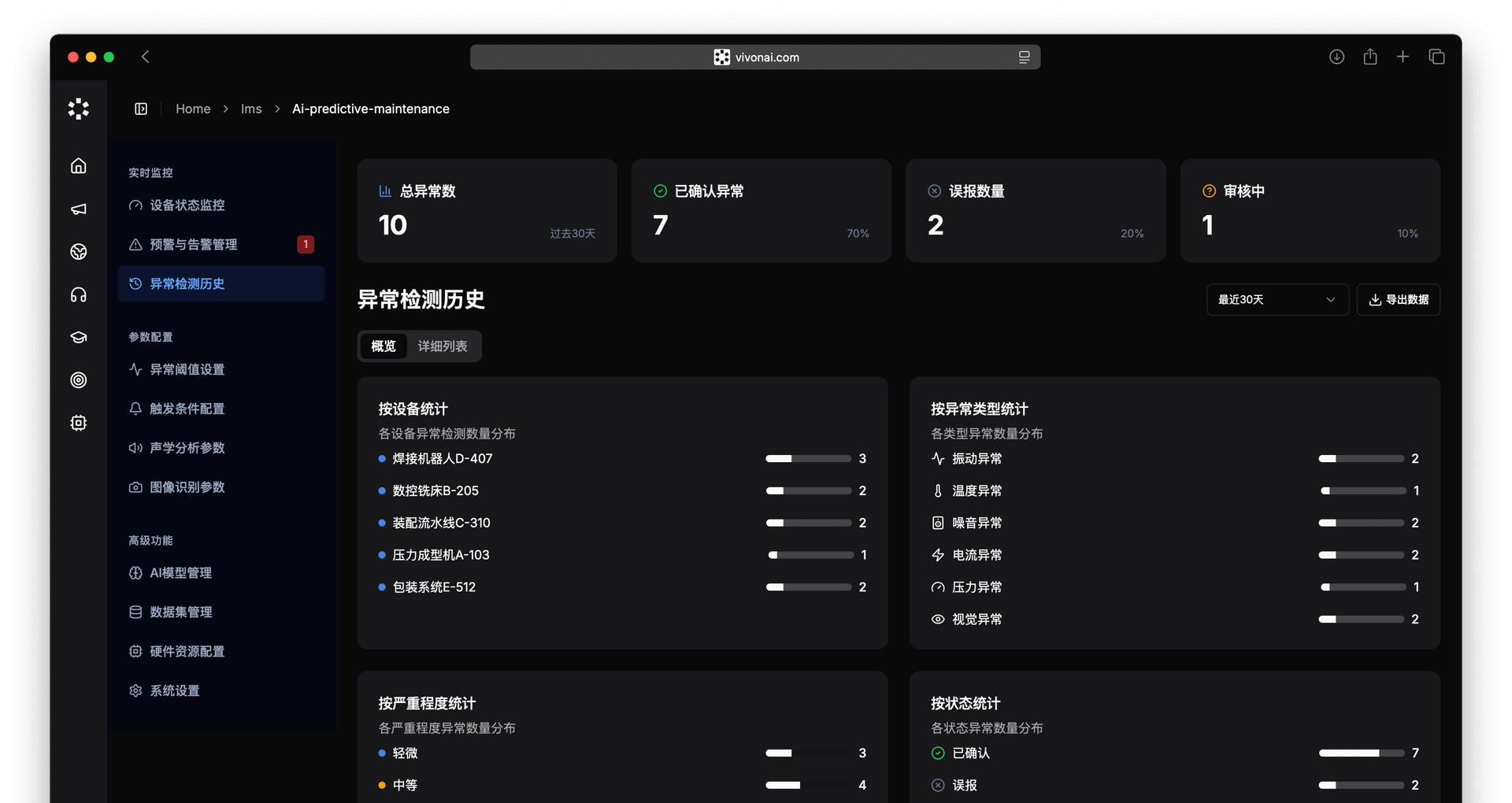The height and width of the screenshot is (803, 1512).
Task: Click the app logo at the top left
Action: pyautogui.click(x=78, y=109)
